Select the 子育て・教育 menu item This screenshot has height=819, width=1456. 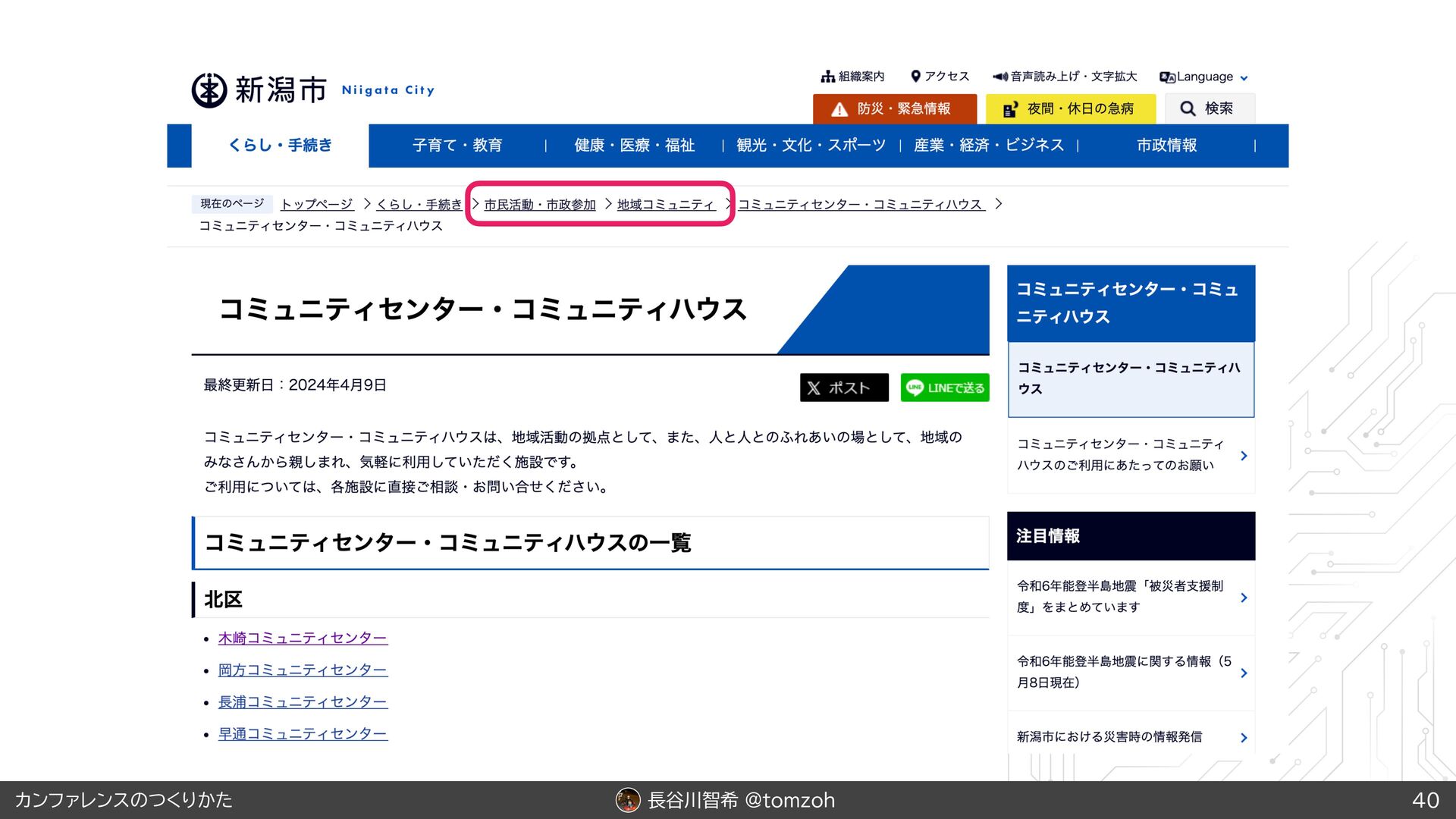point(457,145)
